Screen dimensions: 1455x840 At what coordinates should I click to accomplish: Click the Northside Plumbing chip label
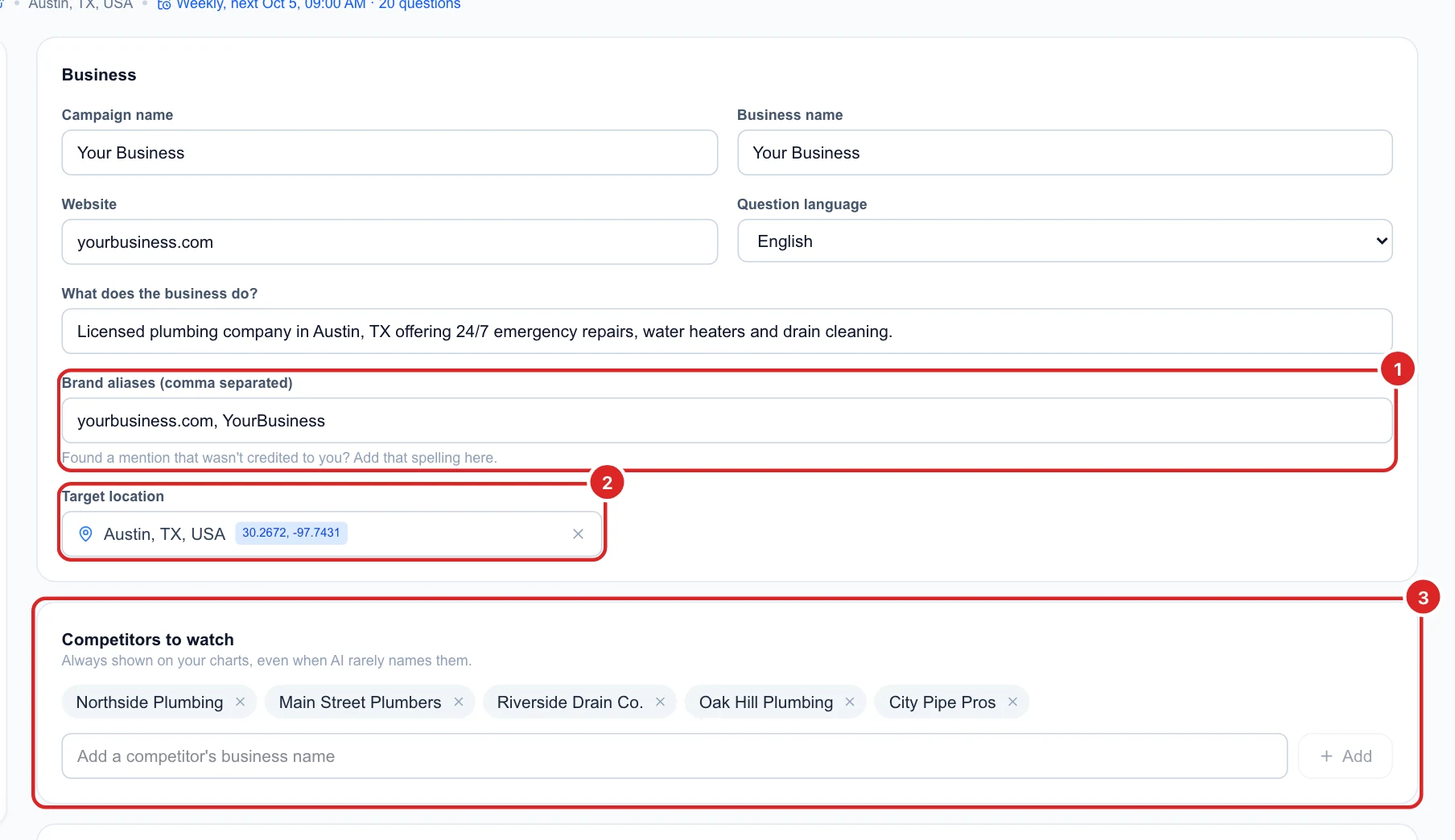(x=150, y=702)
